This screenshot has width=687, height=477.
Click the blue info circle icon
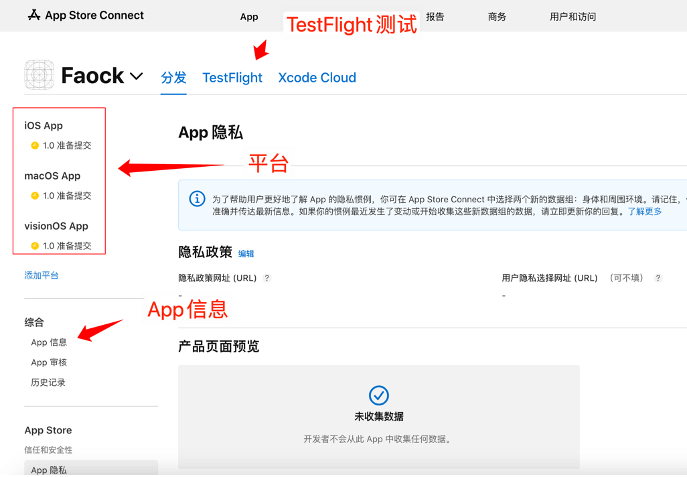[197, 198]
